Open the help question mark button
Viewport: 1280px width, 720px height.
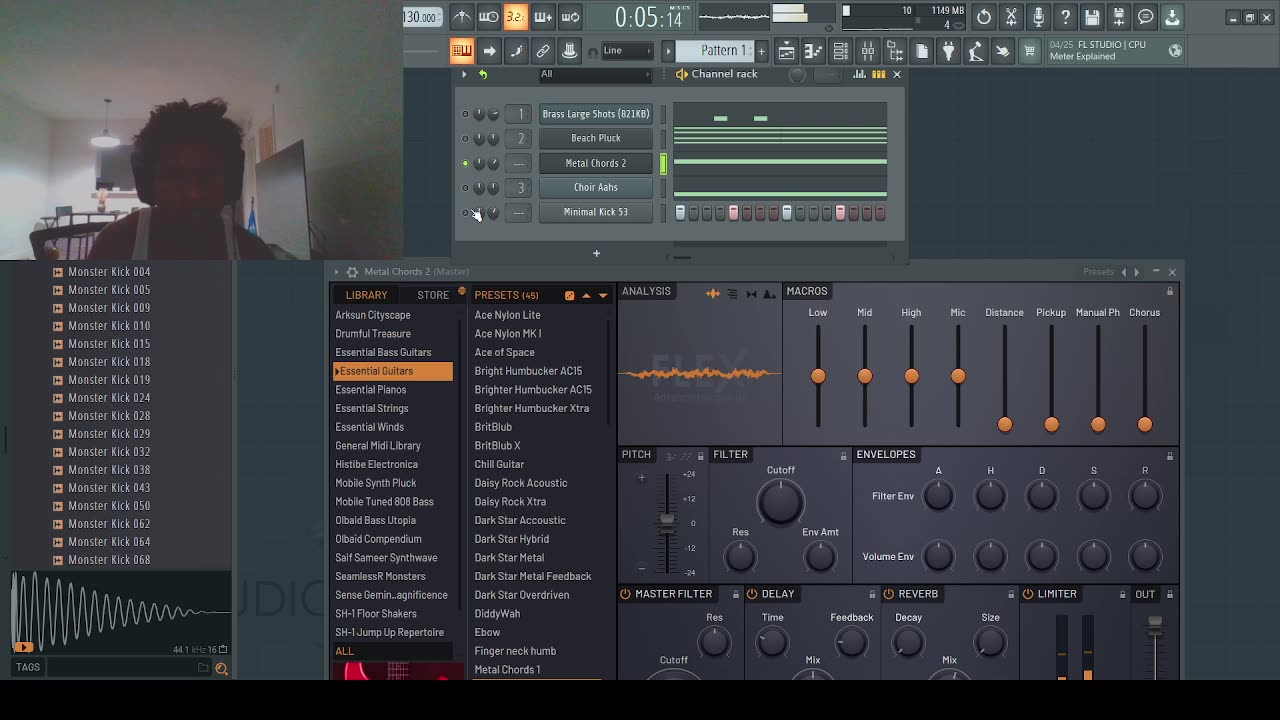click(x=1065, y=17)
